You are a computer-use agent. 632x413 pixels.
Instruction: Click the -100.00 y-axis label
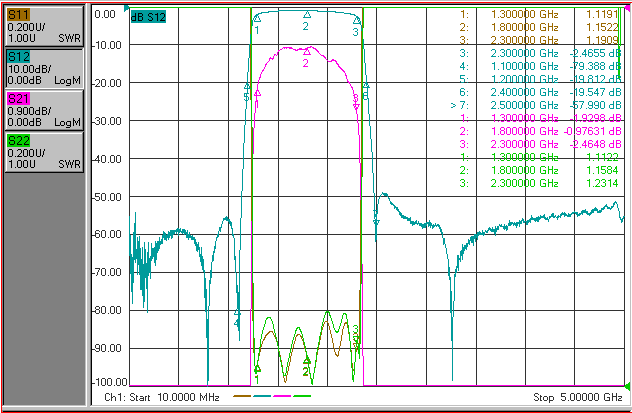click(x=110, y=382)
